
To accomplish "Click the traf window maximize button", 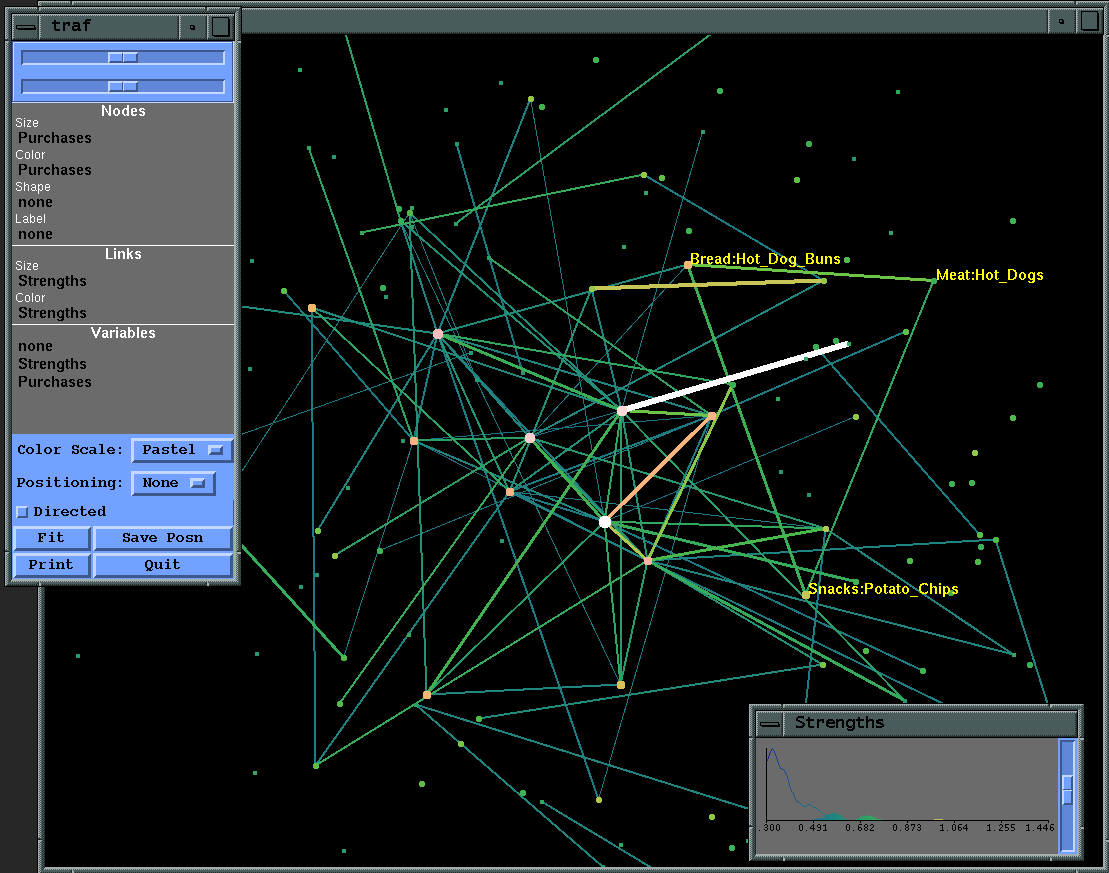I will point(221,27).
